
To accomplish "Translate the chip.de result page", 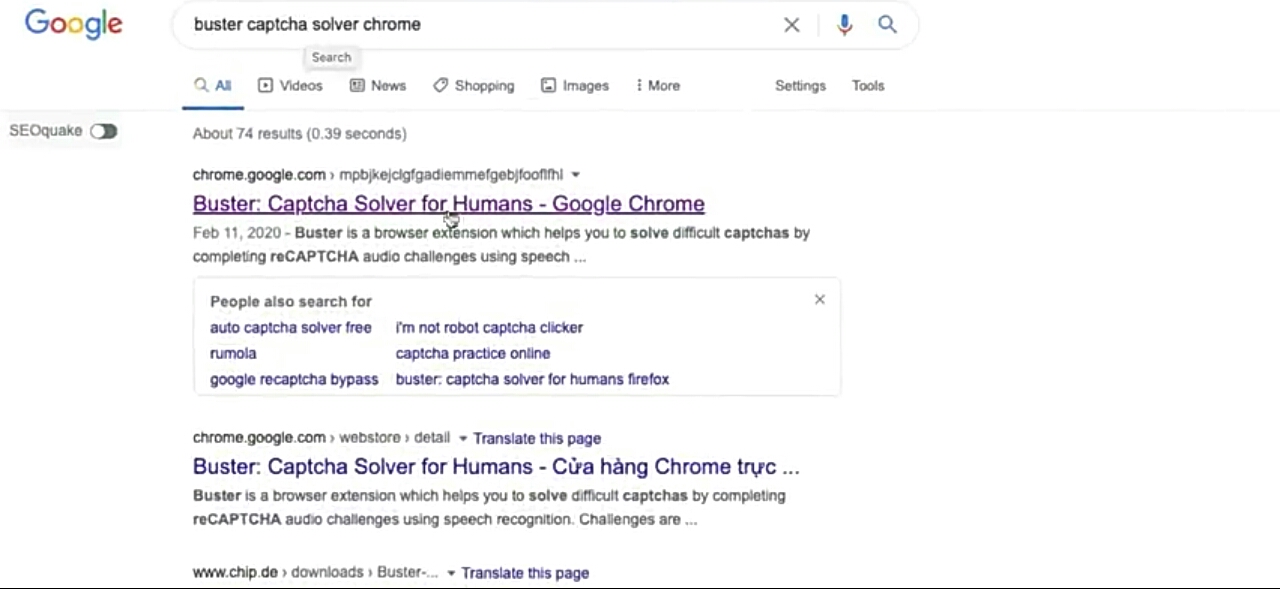I will click(525, 573).
